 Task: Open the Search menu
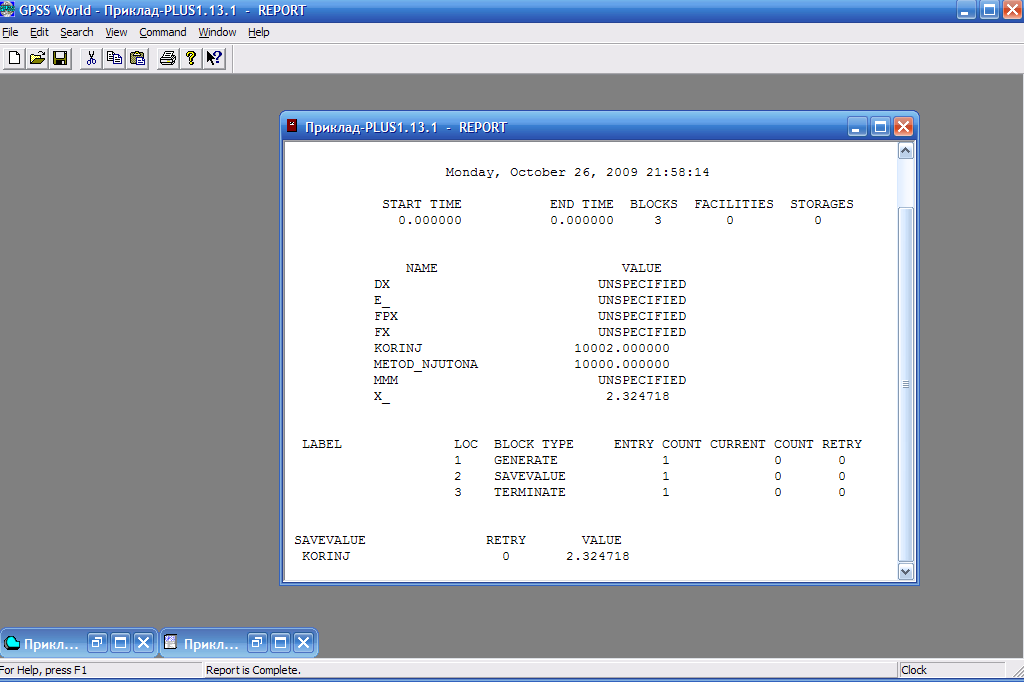coord(76,32)
